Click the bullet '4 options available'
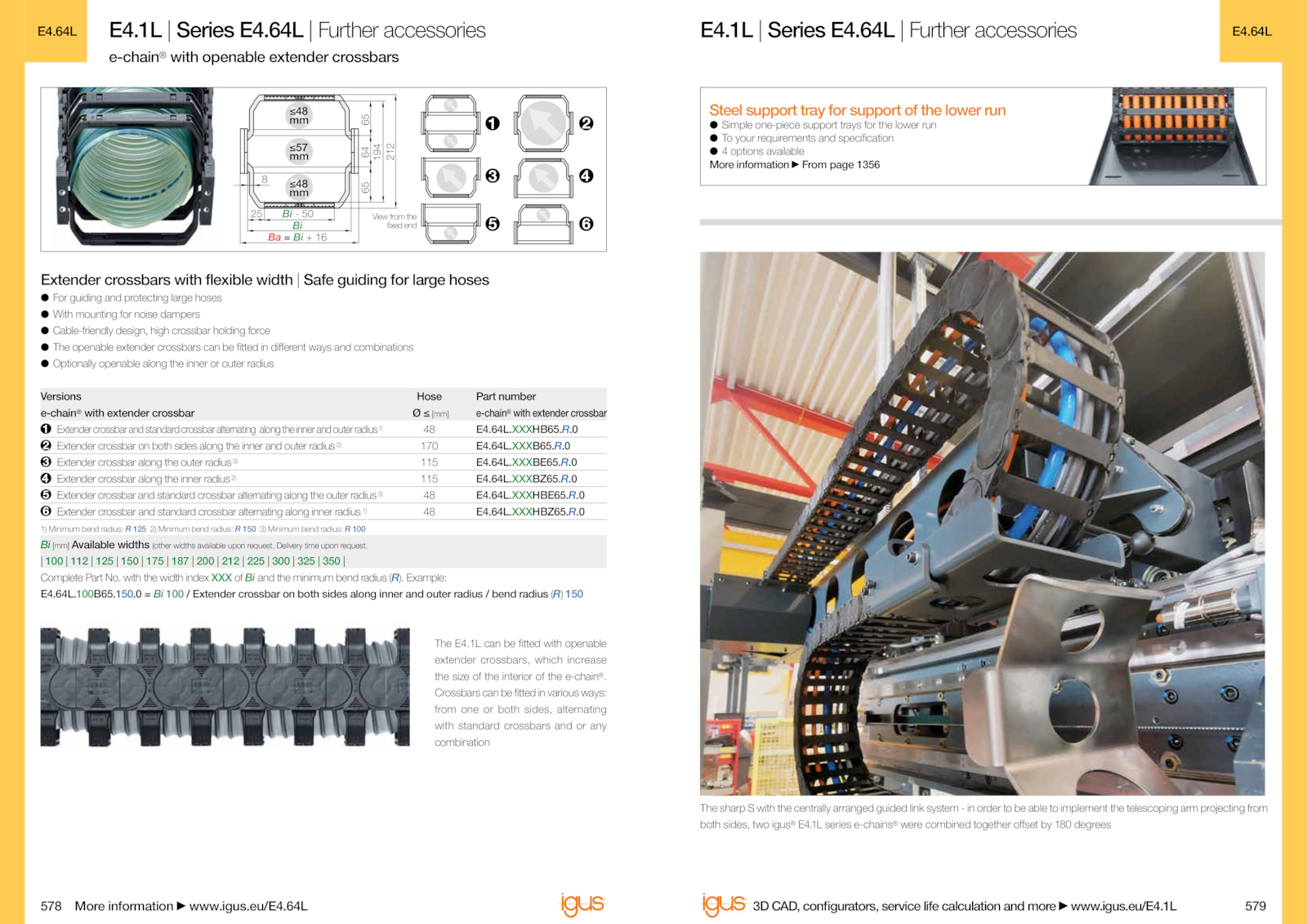Image resolution: width=1307 pixels, height=924 pixels. coord(762,152)
